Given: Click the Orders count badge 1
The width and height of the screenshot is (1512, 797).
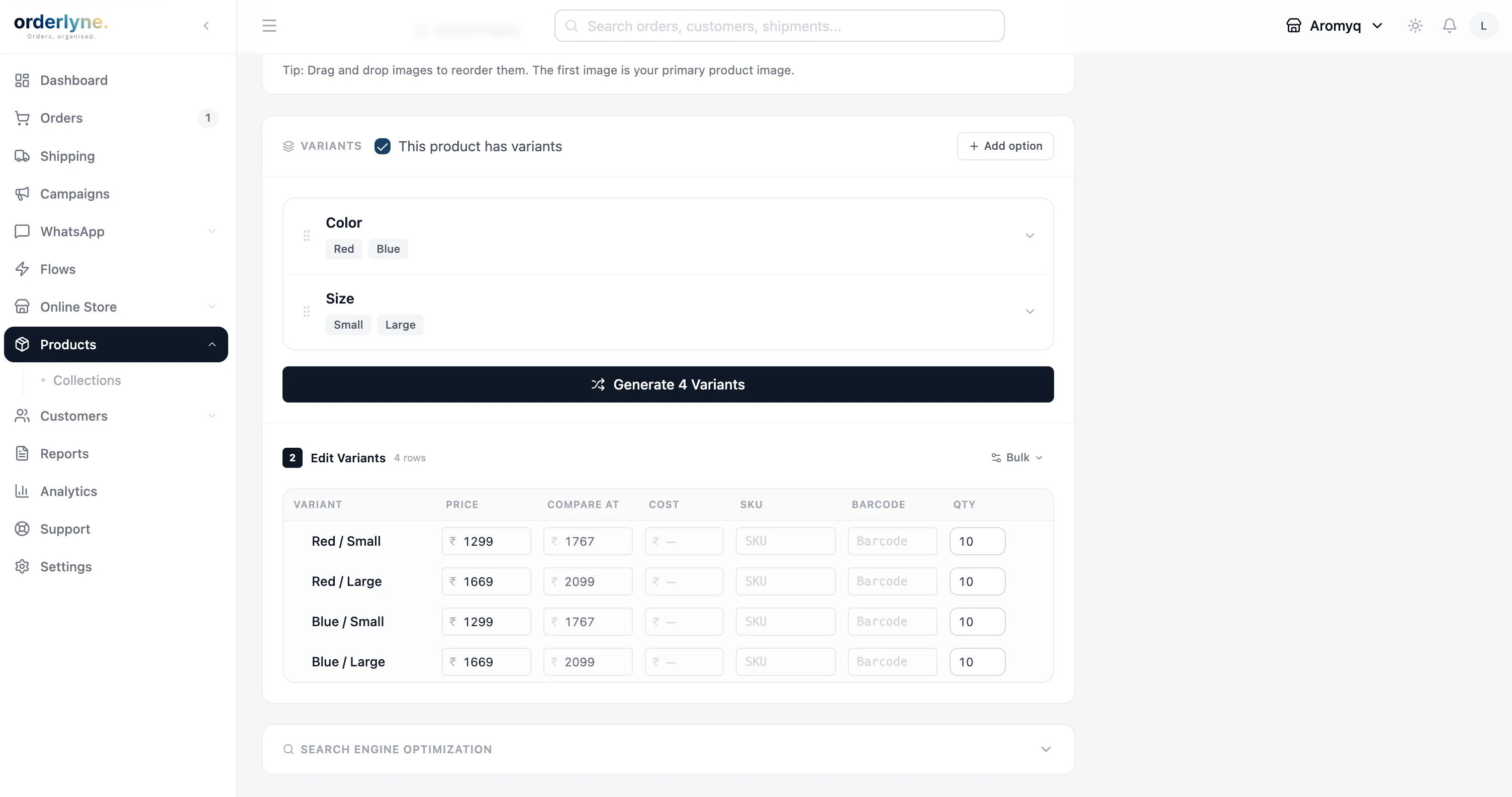Looking at the screenshot, I should click(208, 118).
